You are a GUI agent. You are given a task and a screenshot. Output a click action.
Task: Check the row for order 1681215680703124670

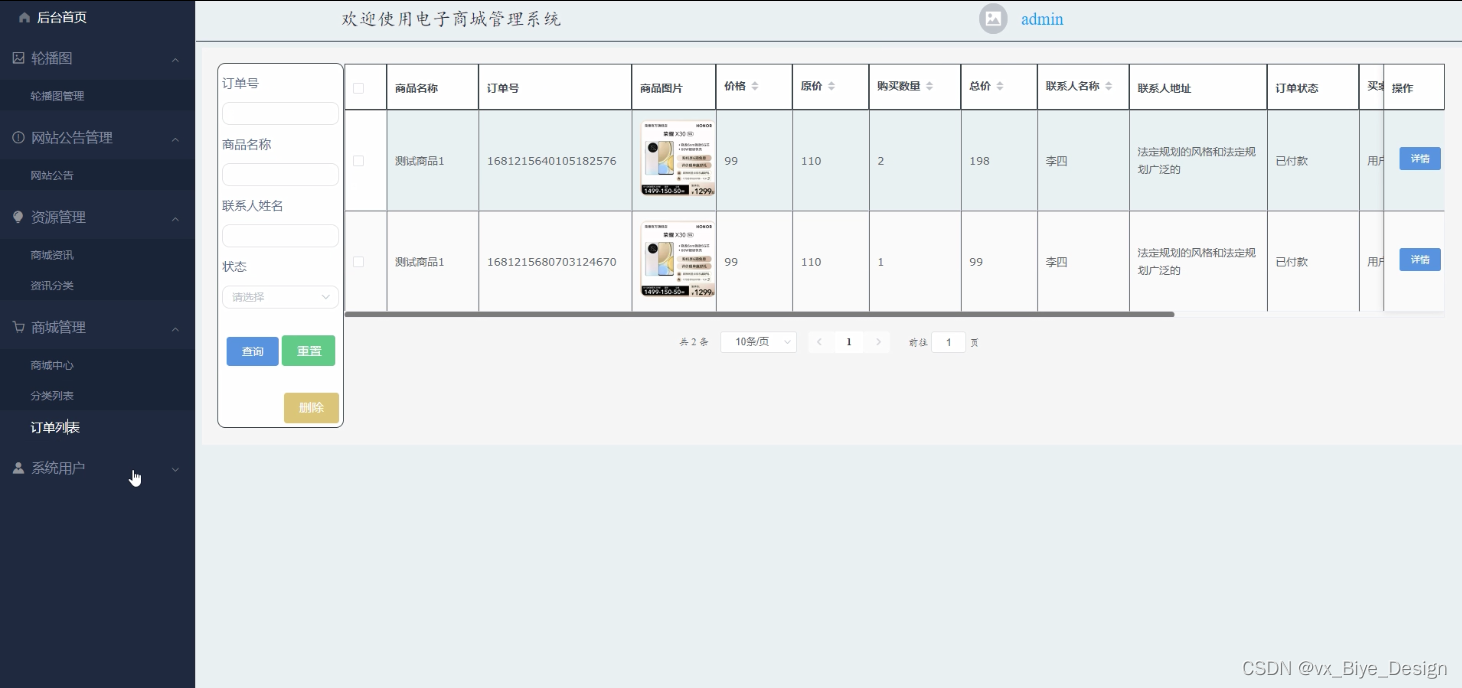point(358,261)
